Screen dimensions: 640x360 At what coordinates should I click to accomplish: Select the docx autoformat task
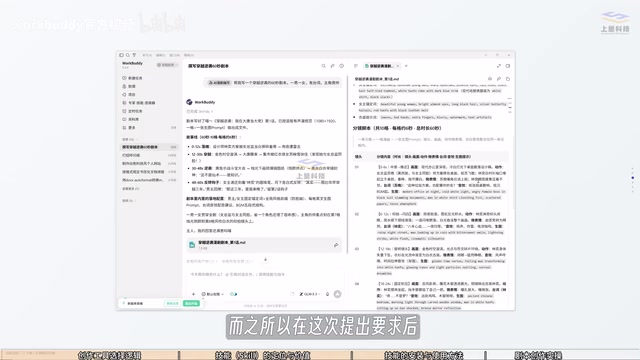pos(149,180)
